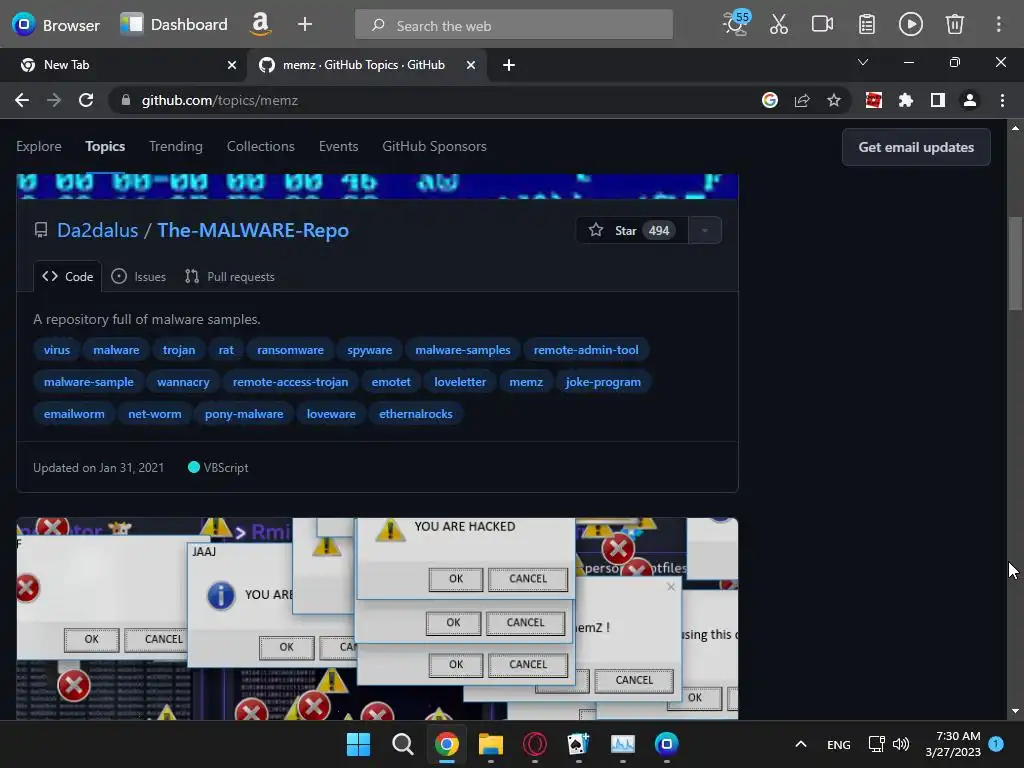Open Issues for The-MALWARE-Repo
The width and height of the screenshot is (1024, 768).
click(138, 276)
